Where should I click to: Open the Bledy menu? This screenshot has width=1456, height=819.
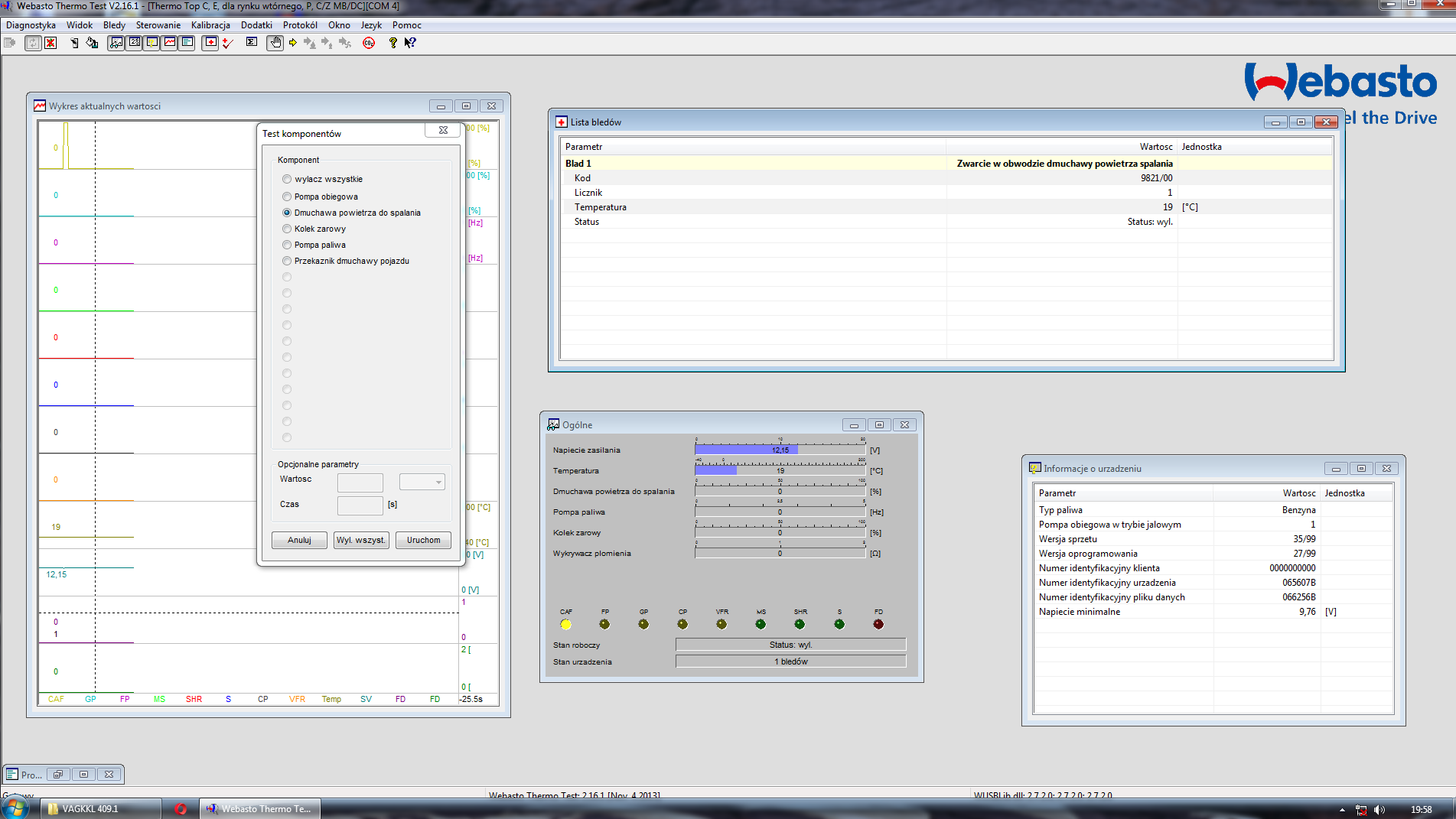point(114,25)
